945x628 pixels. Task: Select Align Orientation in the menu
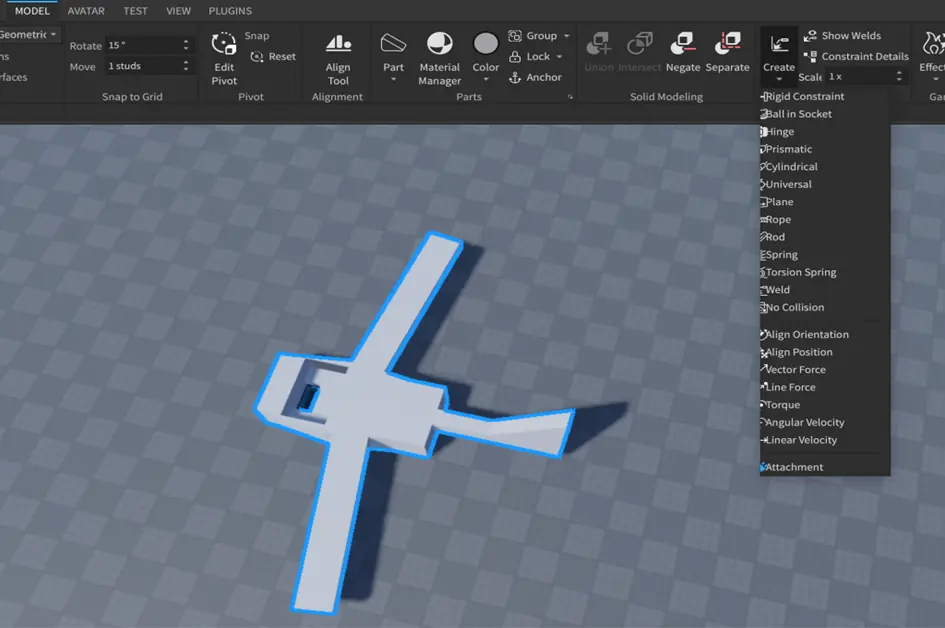pyautogui.click(x=824, y=334)
